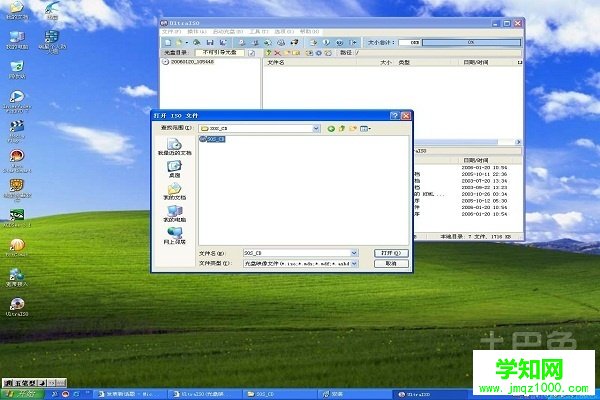Click the 打开(O) button in the dialog
600x400 pixels.
click(x=391, y=253)
